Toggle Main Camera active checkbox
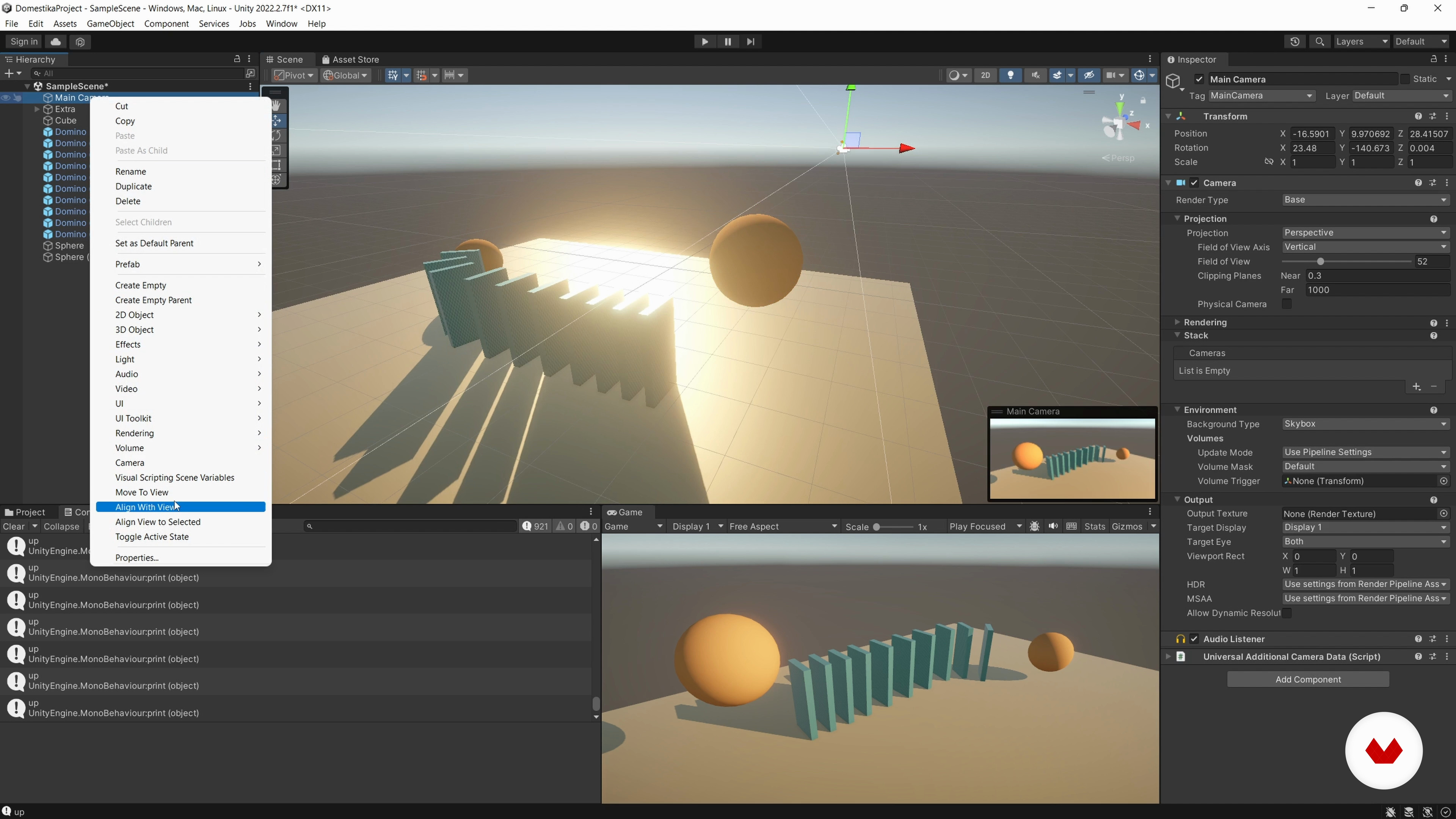This screenshot has height=819, width=1456. [1199, 79]
